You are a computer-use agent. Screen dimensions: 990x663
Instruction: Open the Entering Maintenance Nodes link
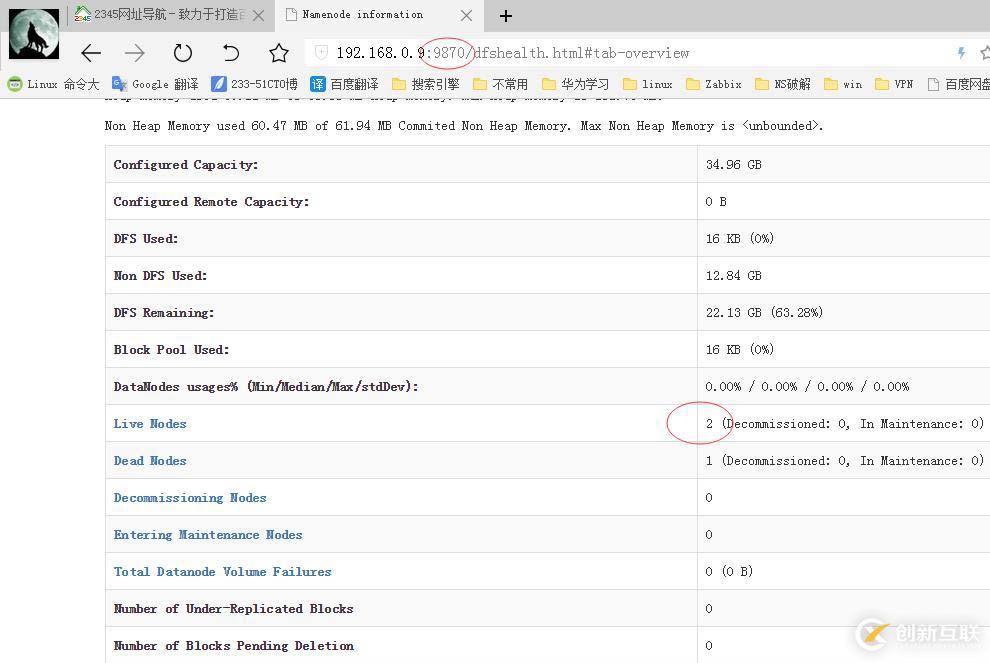tap(208, 535)
